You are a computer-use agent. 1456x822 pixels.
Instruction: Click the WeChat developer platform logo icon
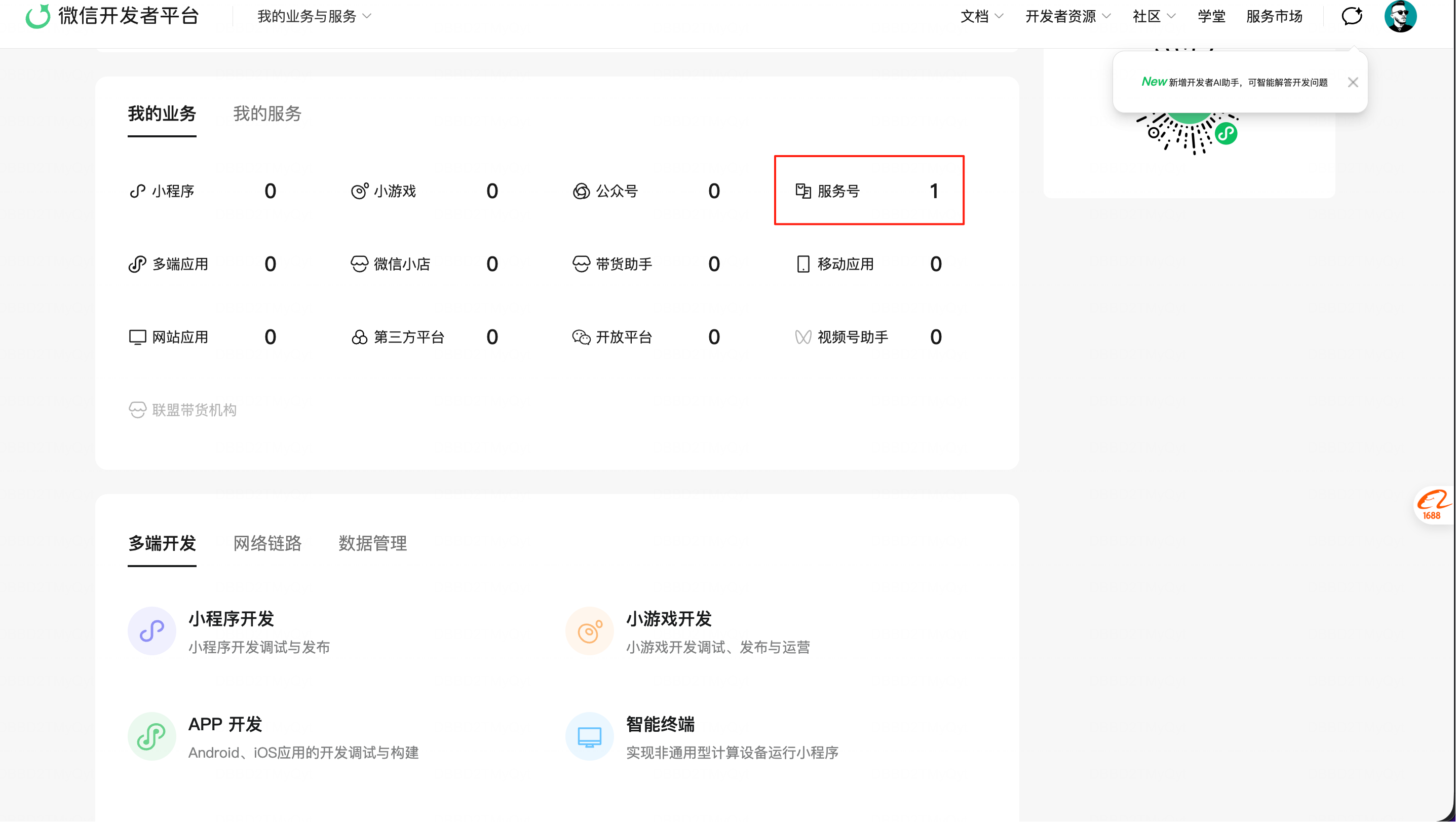tap(38, 16)
